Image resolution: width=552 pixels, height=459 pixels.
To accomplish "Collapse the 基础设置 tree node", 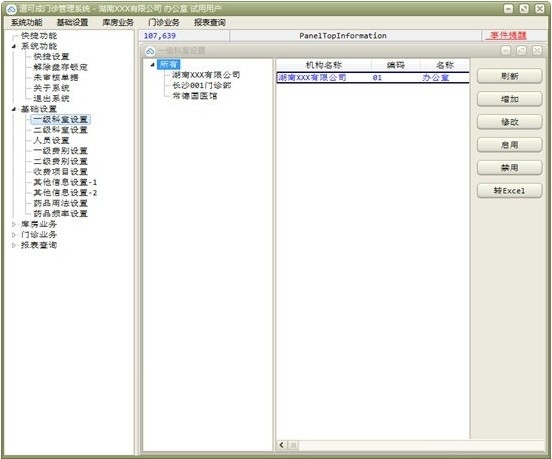I will point(14,109).
